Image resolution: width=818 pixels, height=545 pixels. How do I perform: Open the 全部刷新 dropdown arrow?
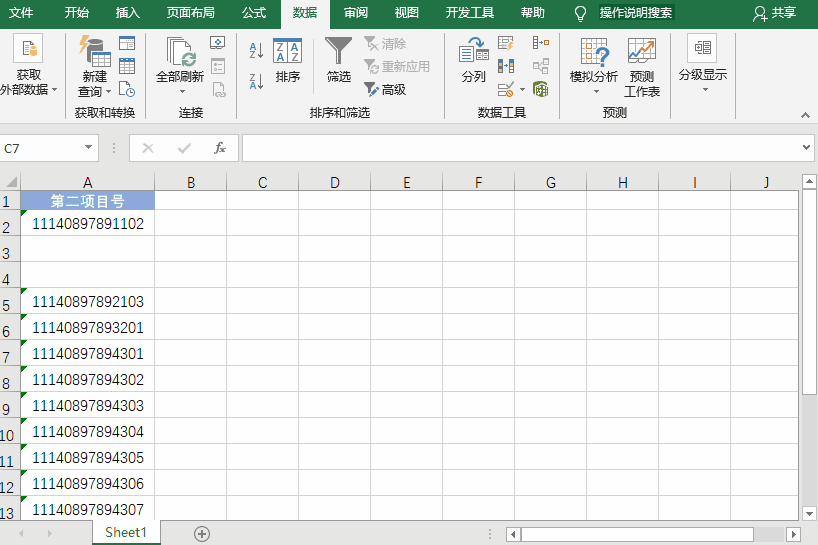click(x=182, y=92)
